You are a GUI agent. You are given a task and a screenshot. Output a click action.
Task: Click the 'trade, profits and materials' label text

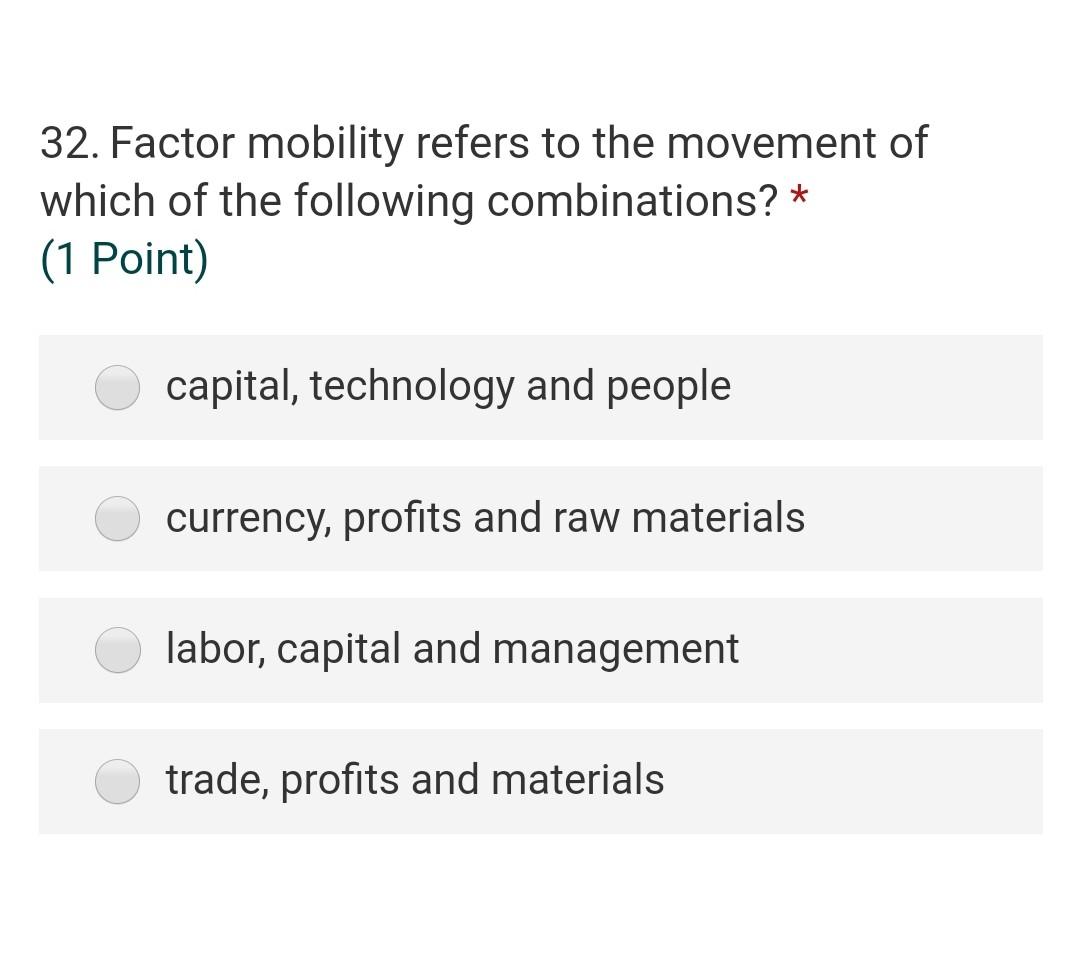[415, 780]
